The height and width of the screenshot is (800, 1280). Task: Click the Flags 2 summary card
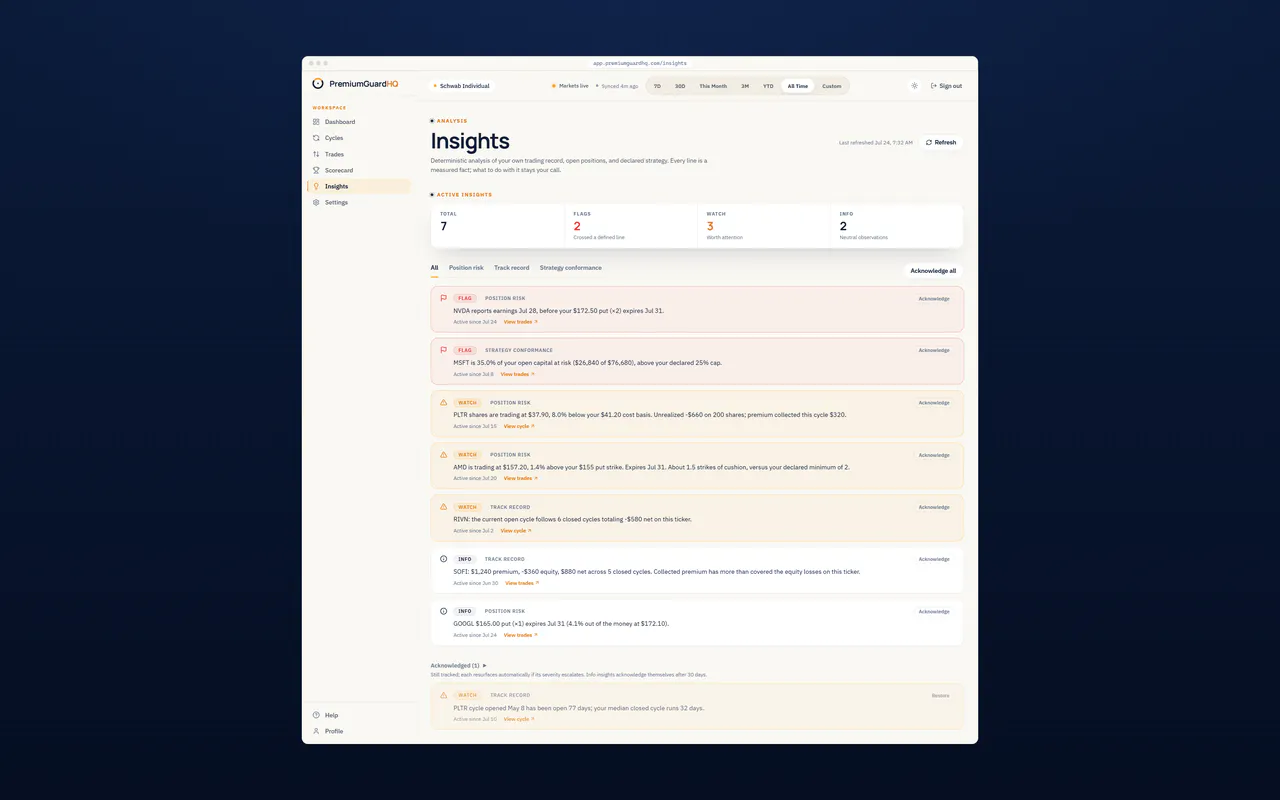[630, 226]
